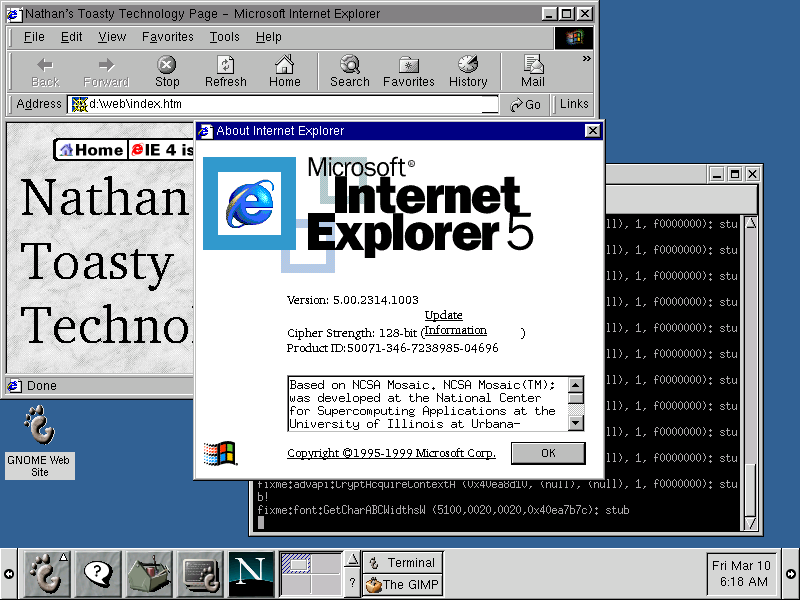
Task: Click the credits scrollbar thumb
Action: [x=576, y=398]
